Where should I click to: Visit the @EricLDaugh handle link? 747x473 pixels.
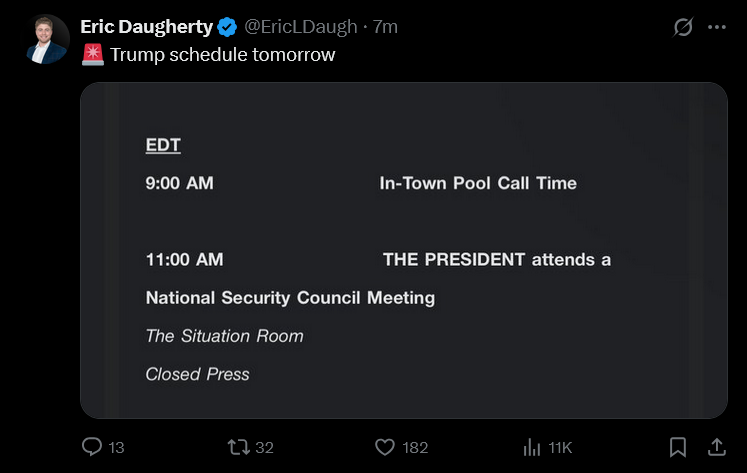[x=301, y=27]
